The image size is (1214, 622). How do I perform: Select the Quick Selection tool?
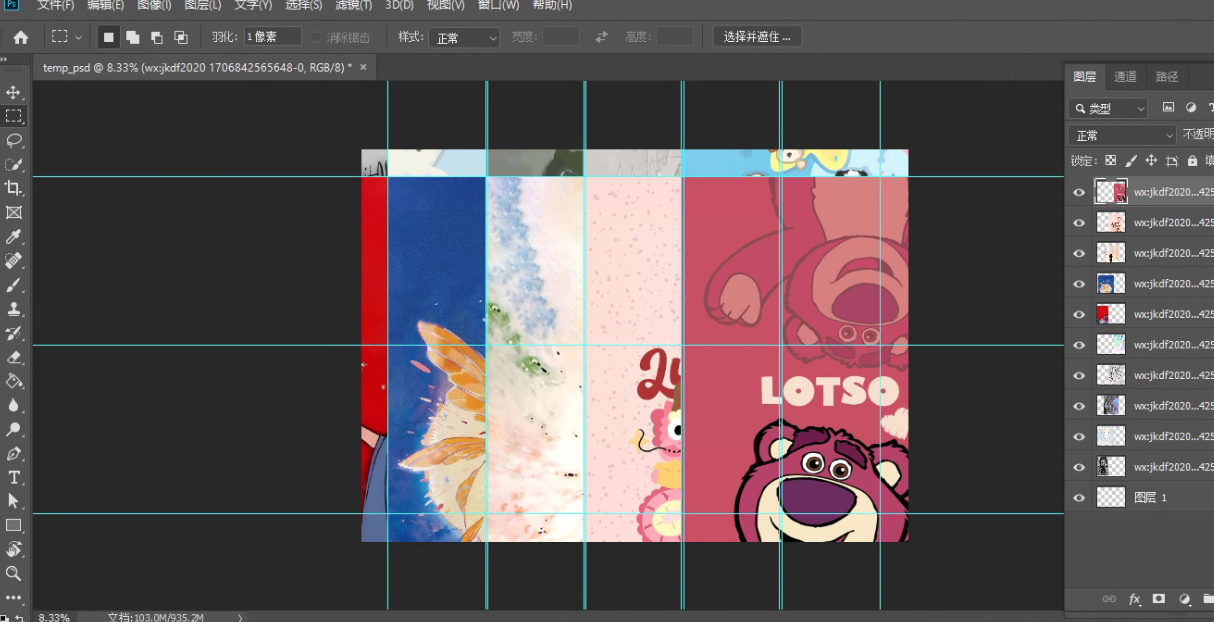(14, 164)
